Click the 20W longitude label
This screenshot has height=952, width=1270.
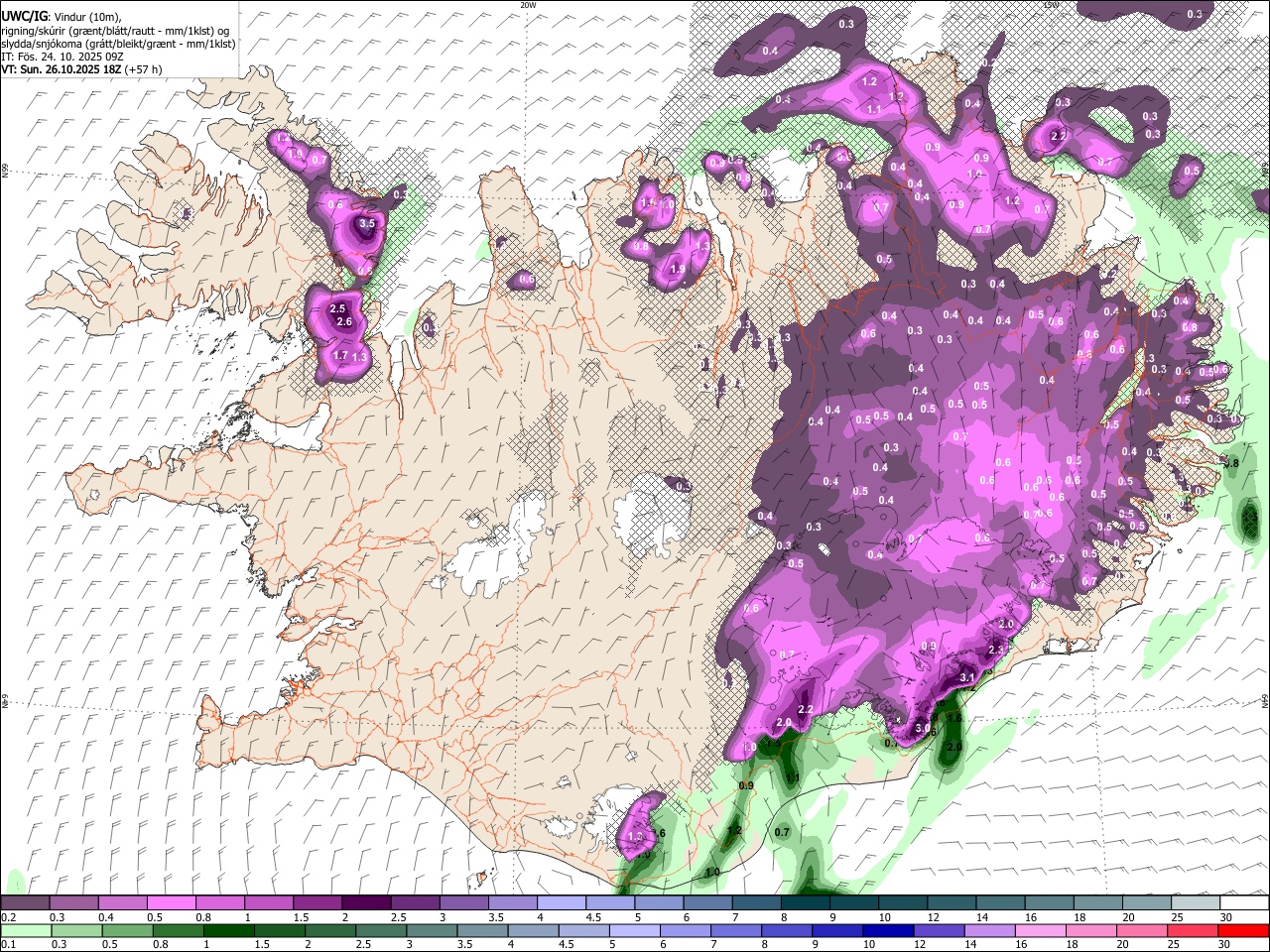(528, 5)
